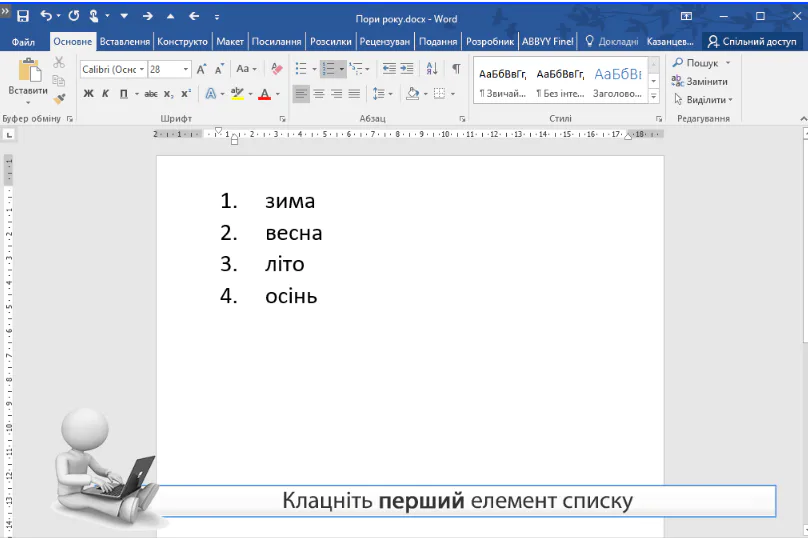Increase font size with the grow icon

click(x=201, y=69)
